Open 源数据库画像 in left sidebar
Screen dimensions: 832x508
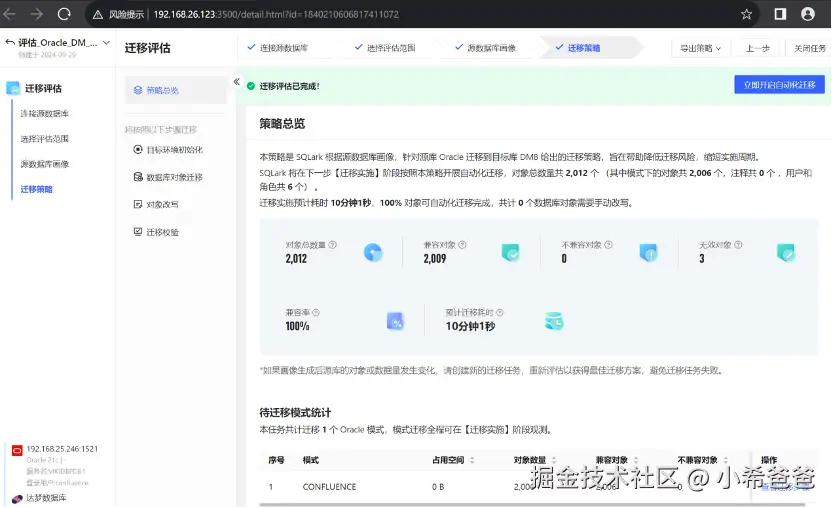pos(45,164)
